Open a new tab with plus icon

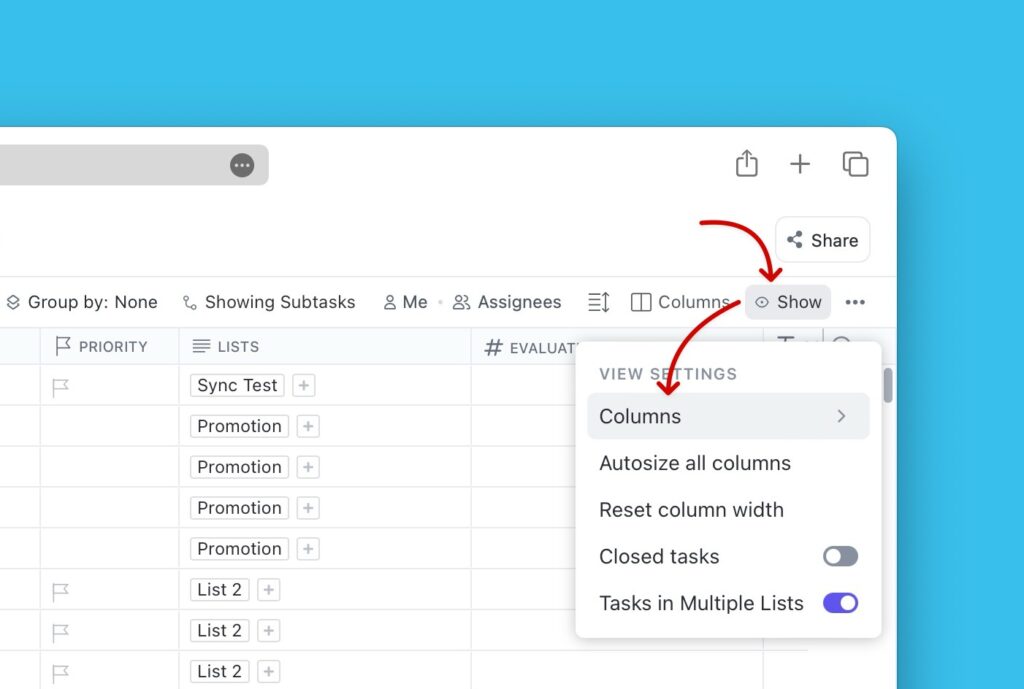pos(800,164)
